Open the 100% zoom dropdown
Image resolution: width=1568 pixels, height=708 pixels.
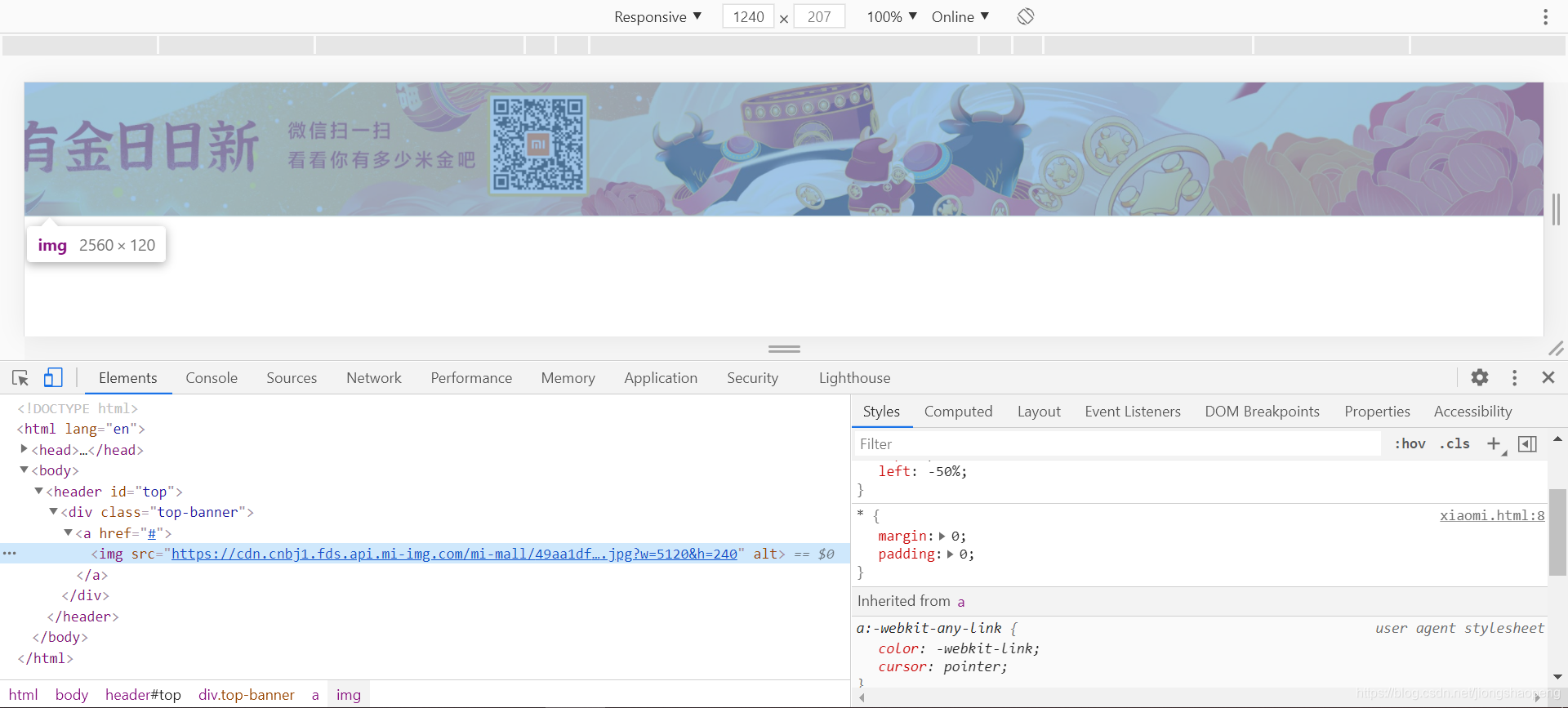(x=892, y=16)
